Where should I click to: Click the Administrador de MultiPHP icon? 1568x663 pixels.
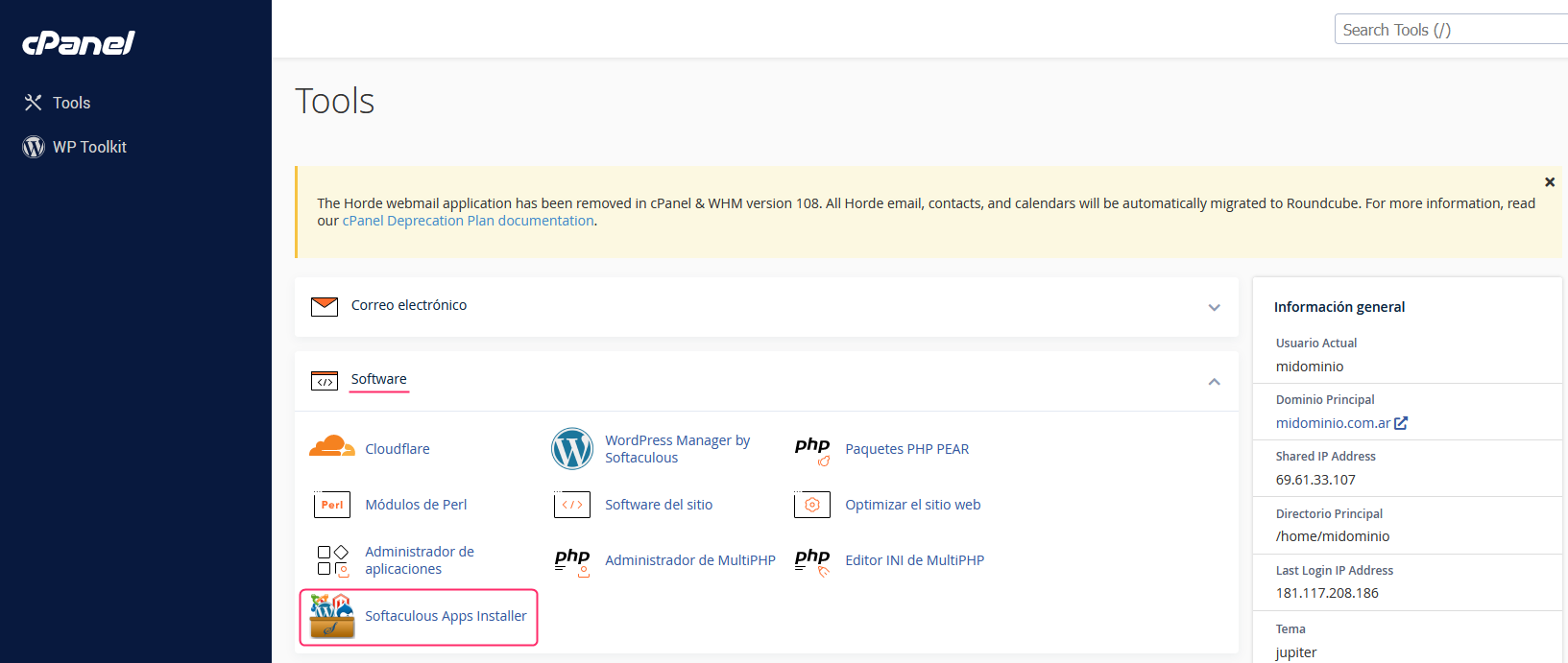572,560
